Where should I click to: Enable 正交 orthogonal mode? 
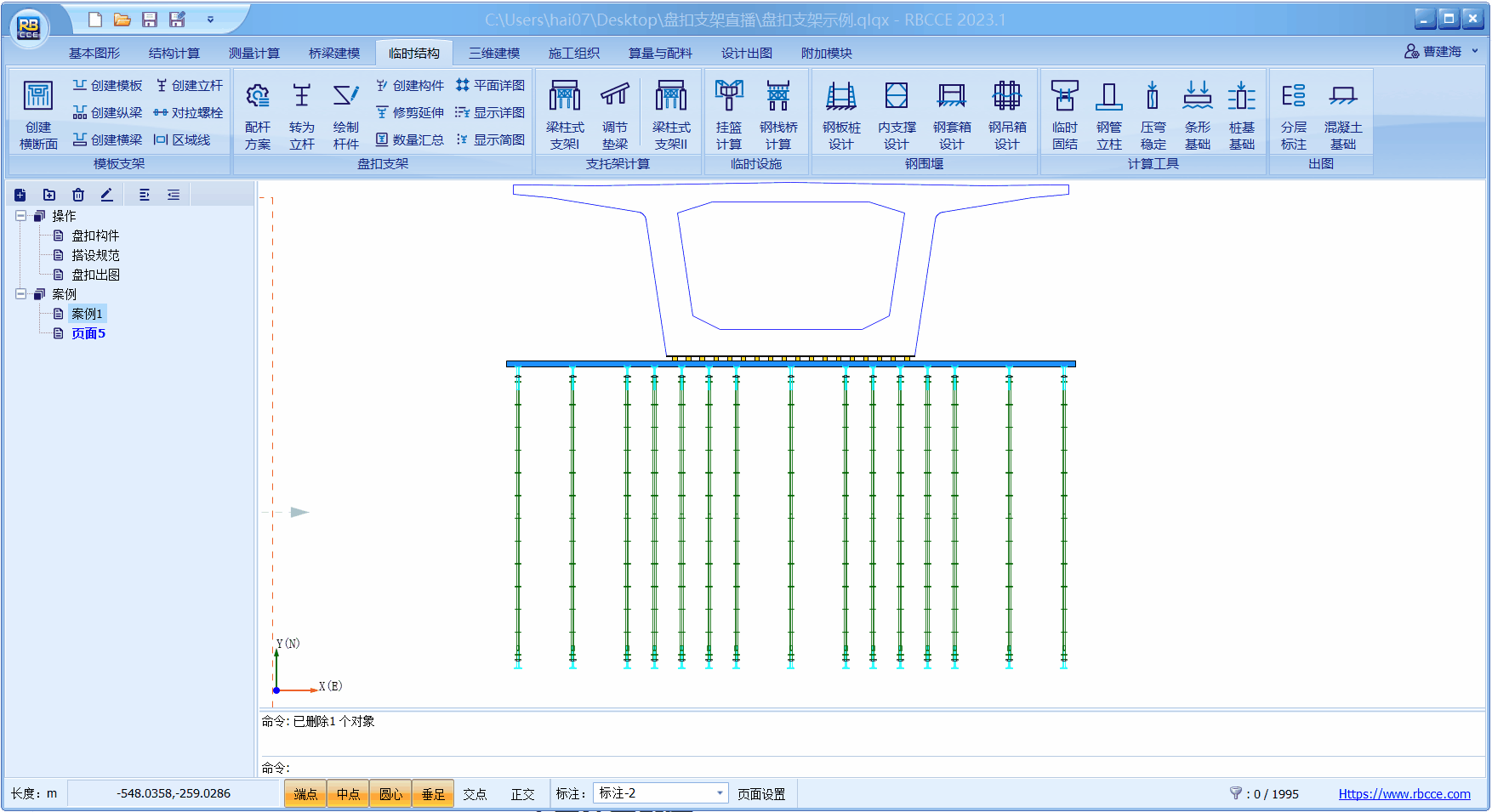point(522,794)
